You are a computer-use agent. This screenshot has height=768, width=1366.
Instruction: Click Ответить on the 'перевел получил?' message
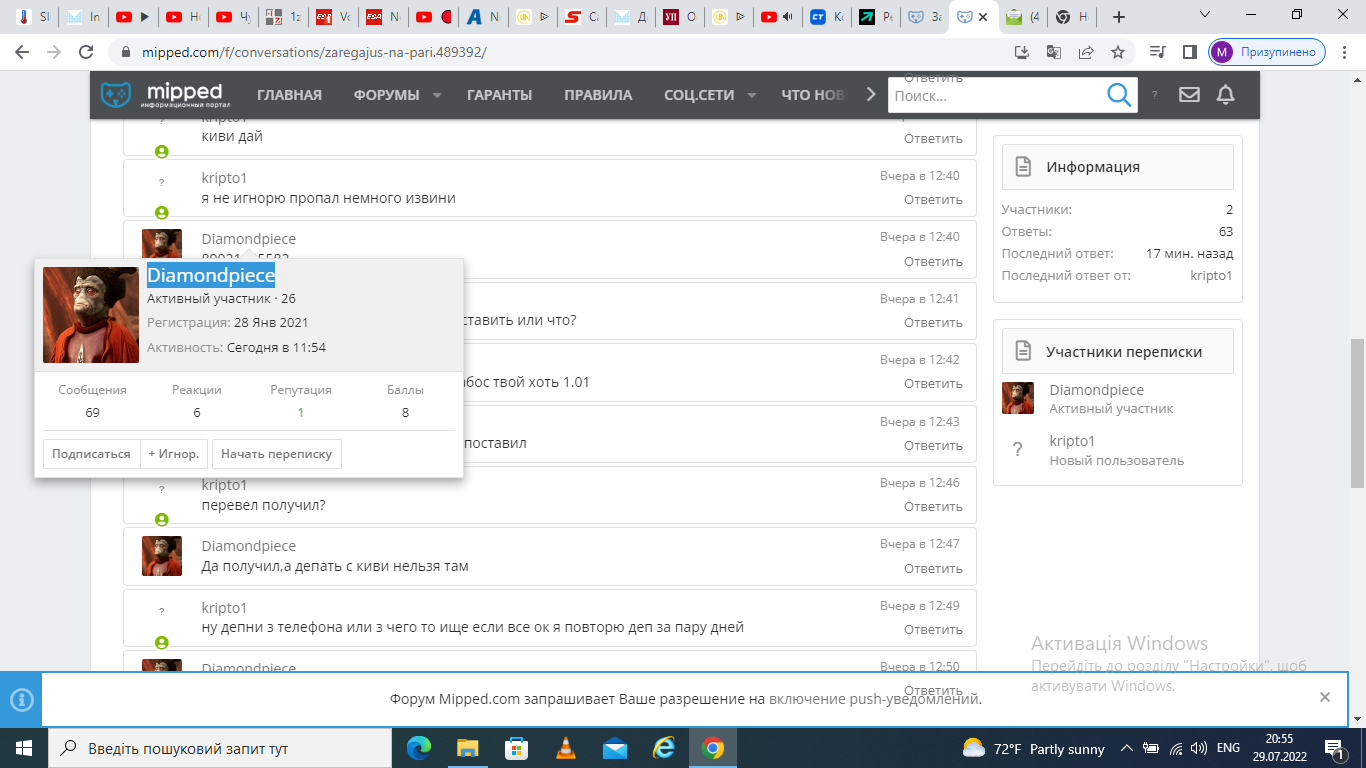pos(933,506)
